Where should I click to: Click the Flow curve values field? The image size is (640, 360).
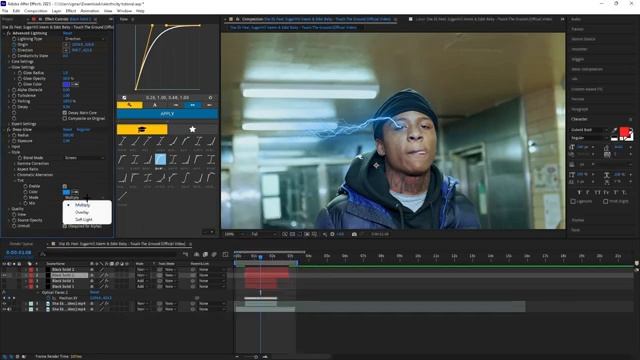click(x=167, y=98)
